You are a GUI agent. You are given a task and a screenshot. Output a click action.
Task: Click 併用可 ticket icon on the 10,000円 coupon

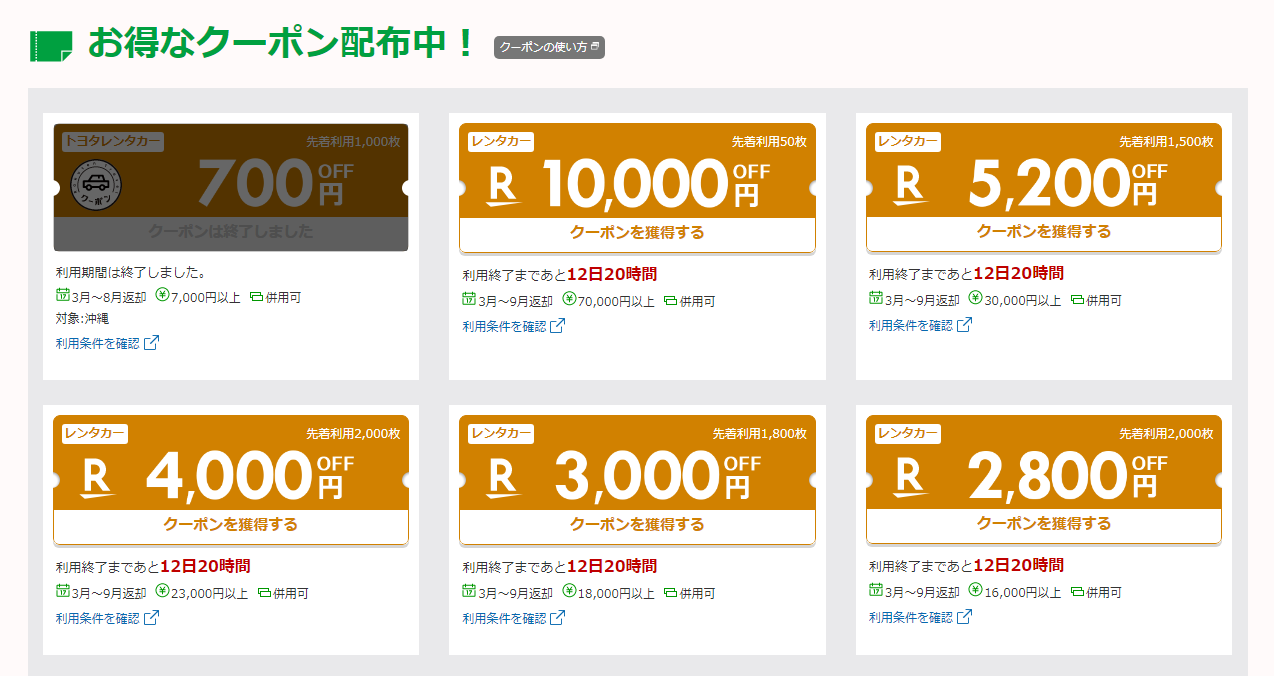point(670,300)
